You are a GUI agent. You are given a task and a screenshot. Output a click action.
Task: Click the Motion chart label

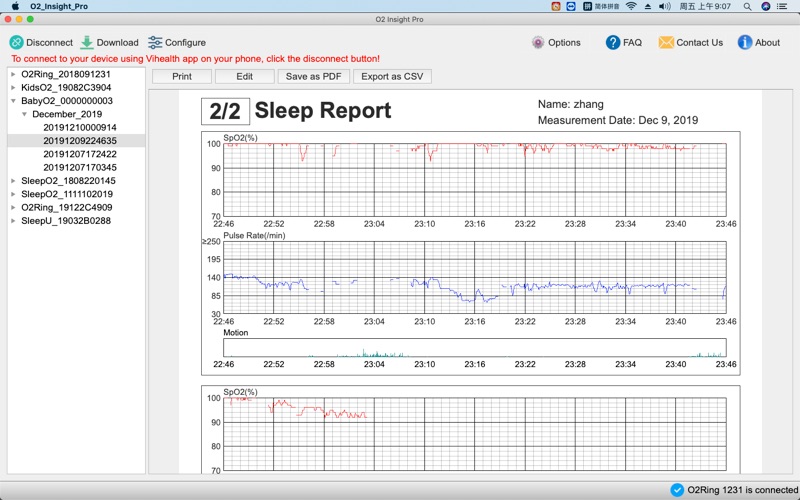coord(236,333)
